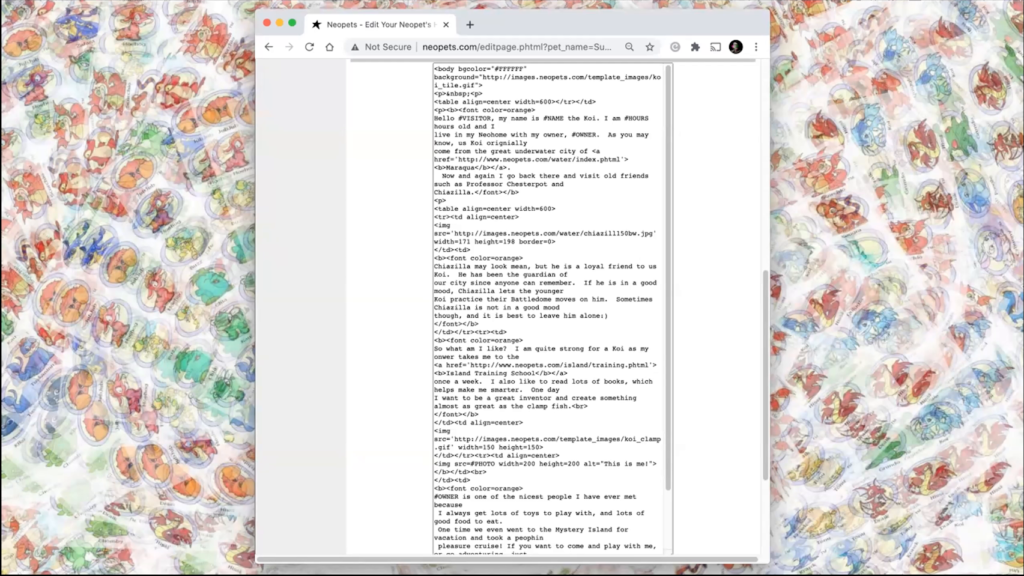Minimize the window with yellow button
Image resolution: width=1024 pixels, height=576 pixels.
point(280,23)
